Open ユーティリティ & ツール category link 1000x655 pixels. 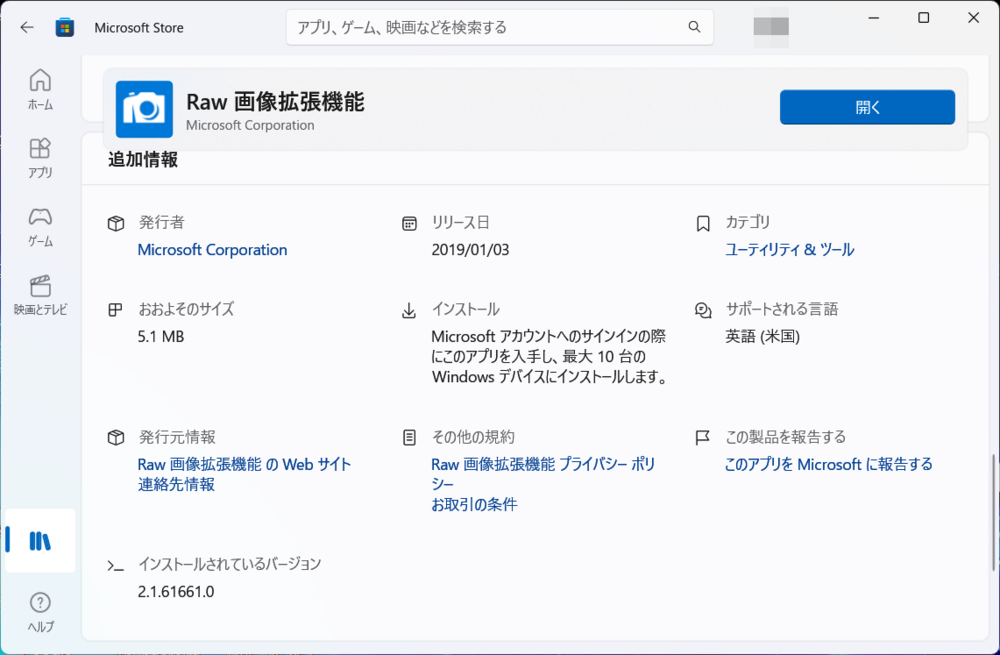(790, 249)
